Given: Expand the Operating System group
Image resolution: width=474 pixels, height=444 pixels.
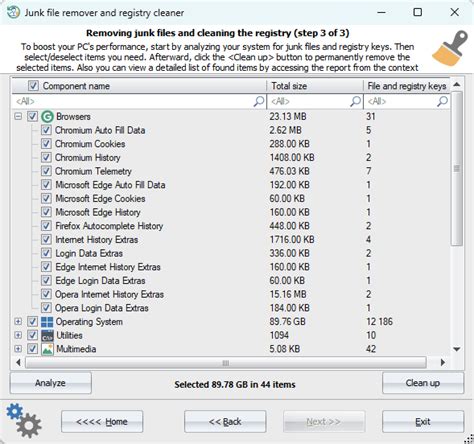Looking at the screenshot, I should (x=18, y=322).
